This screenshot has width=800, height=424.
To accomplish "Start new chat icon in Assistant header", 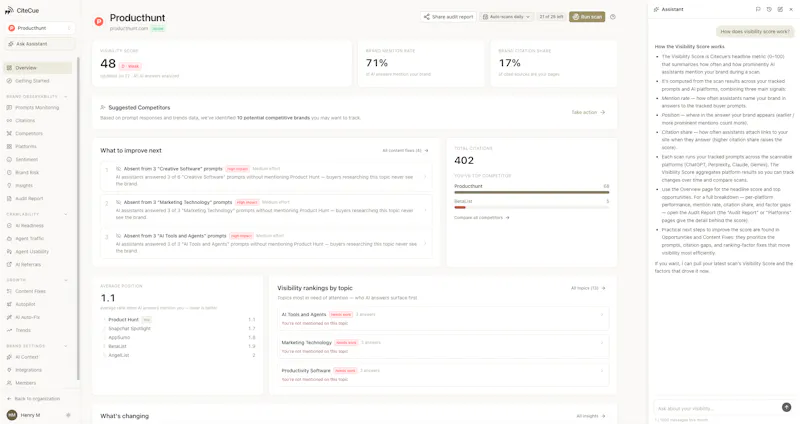I will 780,9.
